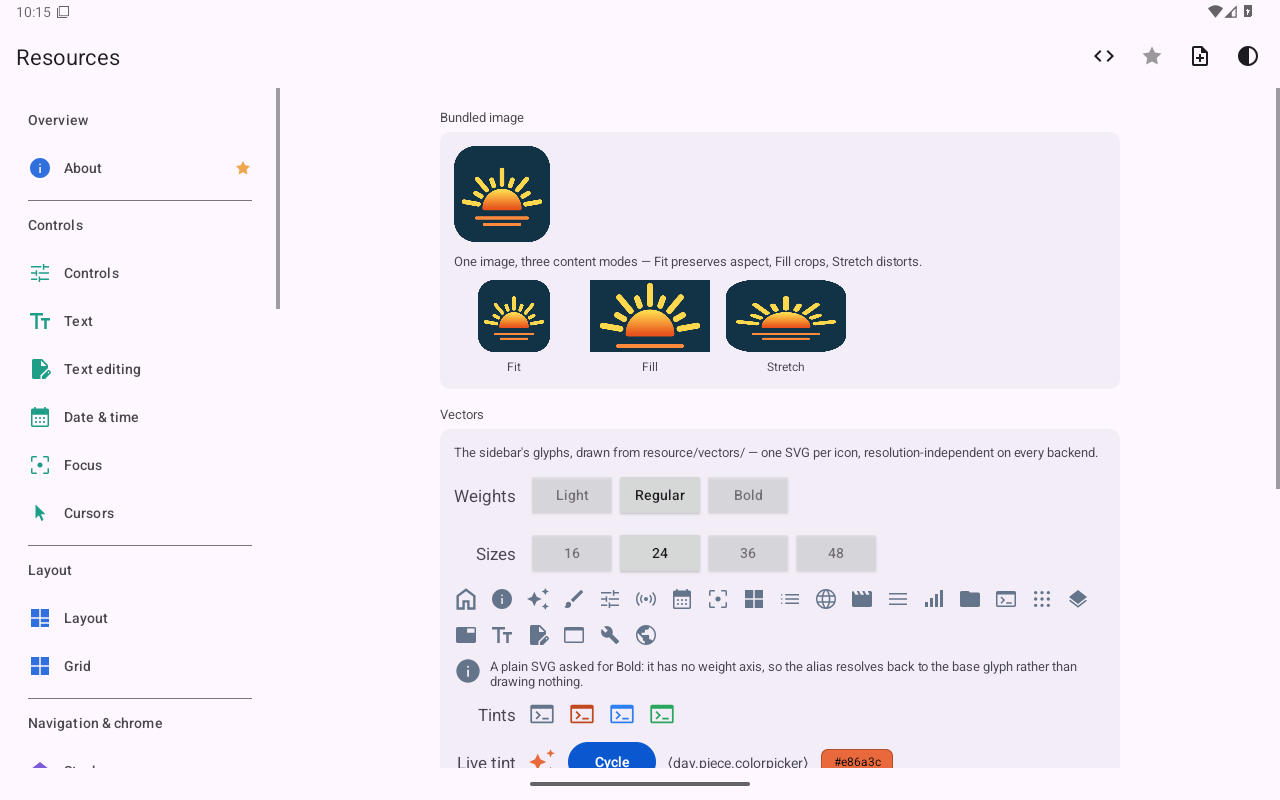This screenshot has width=1280, height=800.
Task: Click the wireframe globe glyph
Action: point(826,599)
